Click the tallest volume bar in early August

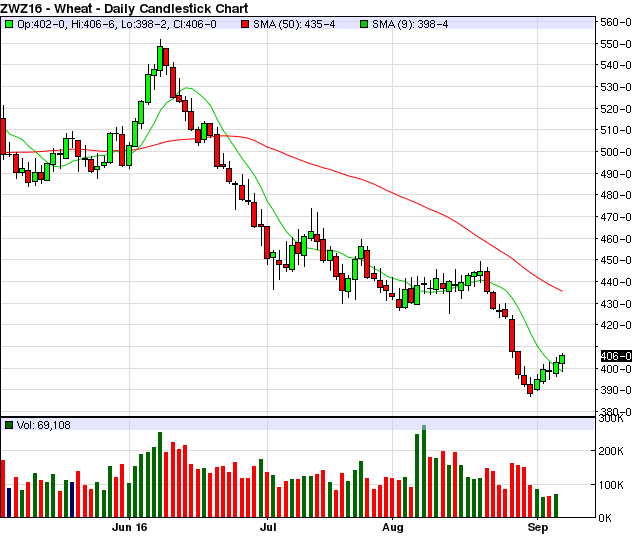(x=424, y=471)
